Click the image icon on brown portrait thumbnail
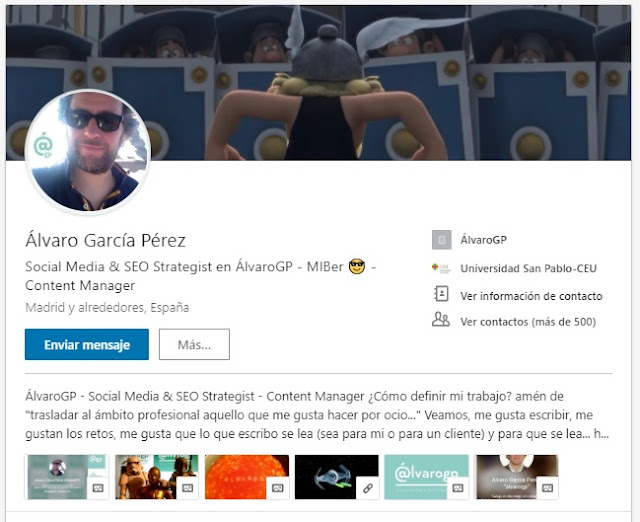Image resolution: width=640 pixels, height=522 pixels. (x=547, y=488)
